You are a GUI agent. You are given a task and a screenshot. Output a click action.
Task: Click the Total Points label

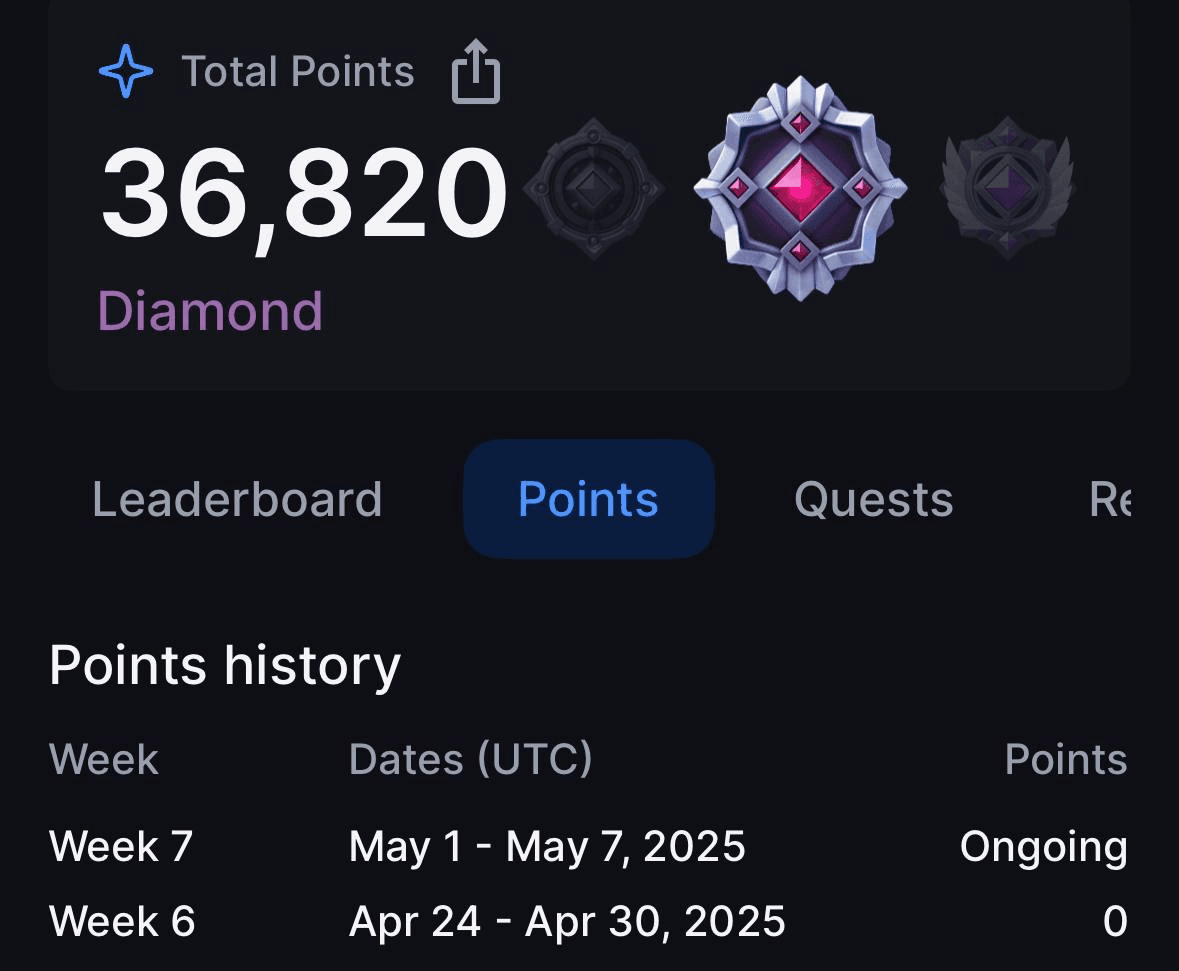click(x=298, y=71)
